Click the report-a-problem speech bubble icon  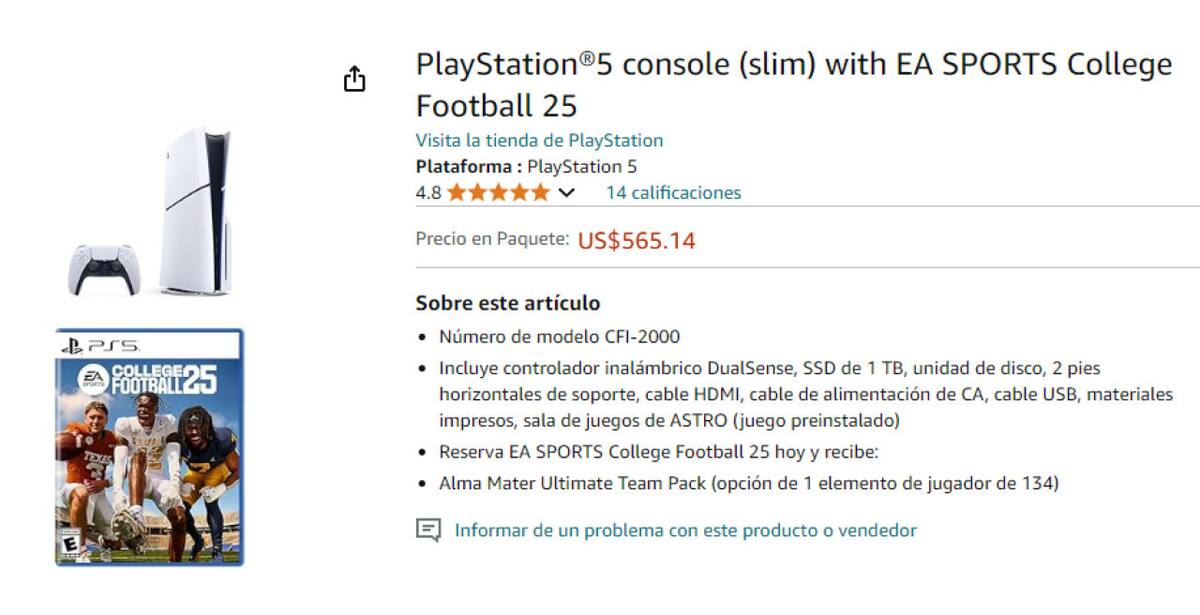pyautogui.click(x=430, y=531)
